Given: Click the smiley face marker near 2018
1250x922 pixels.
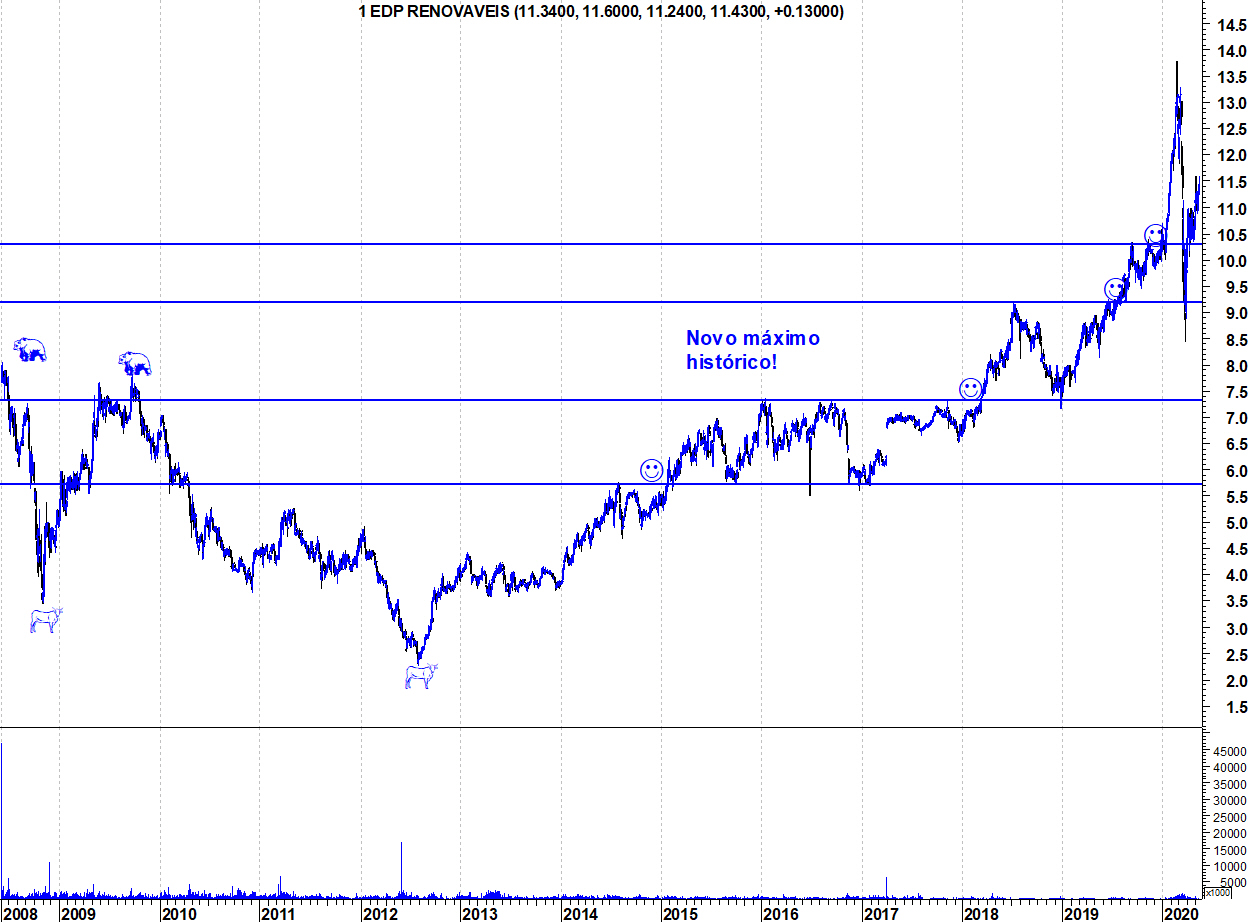Looking at the screenshot, I should (970, 389).
